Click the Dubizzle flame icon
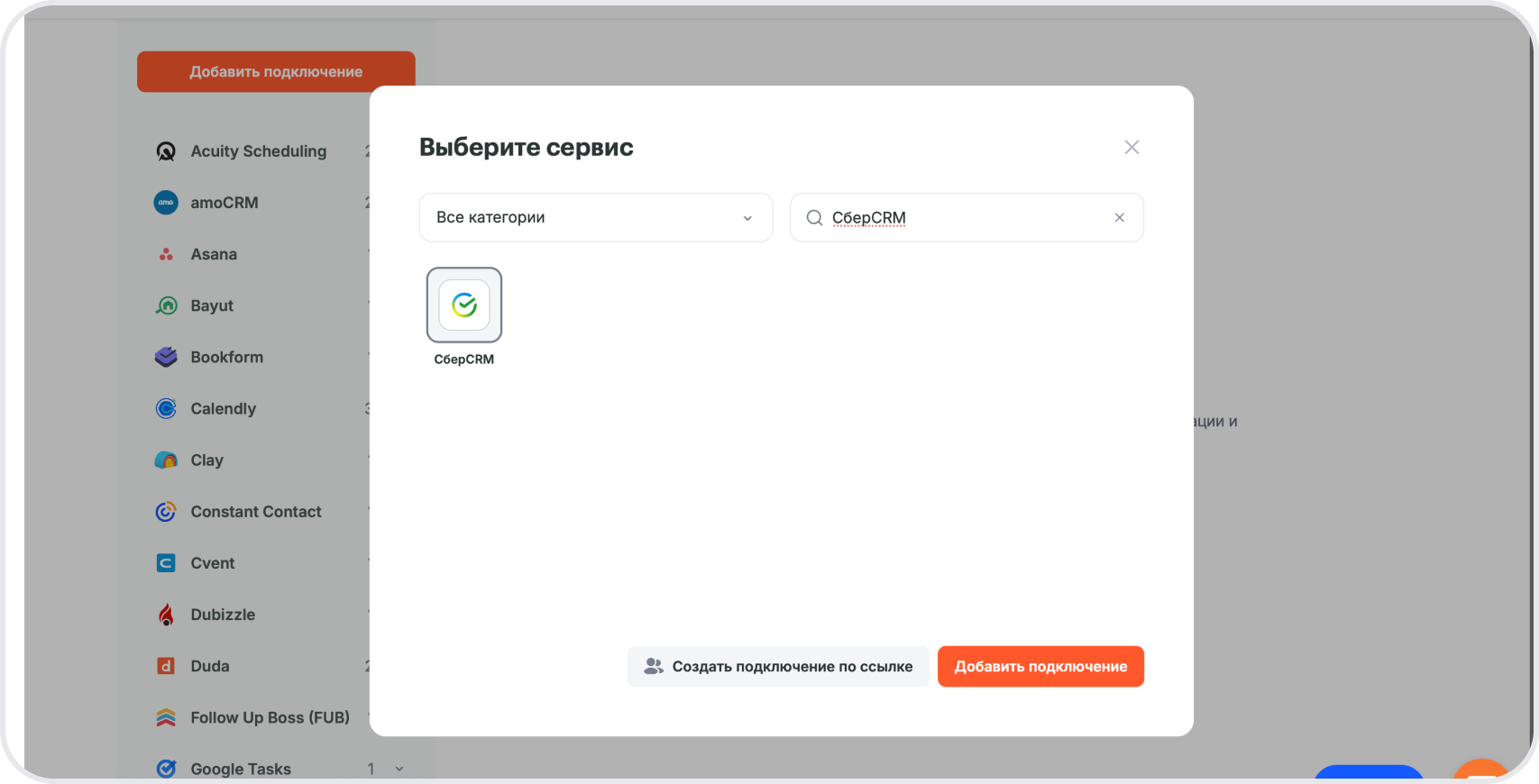The image size is (1539, 784). coord(166,615)
